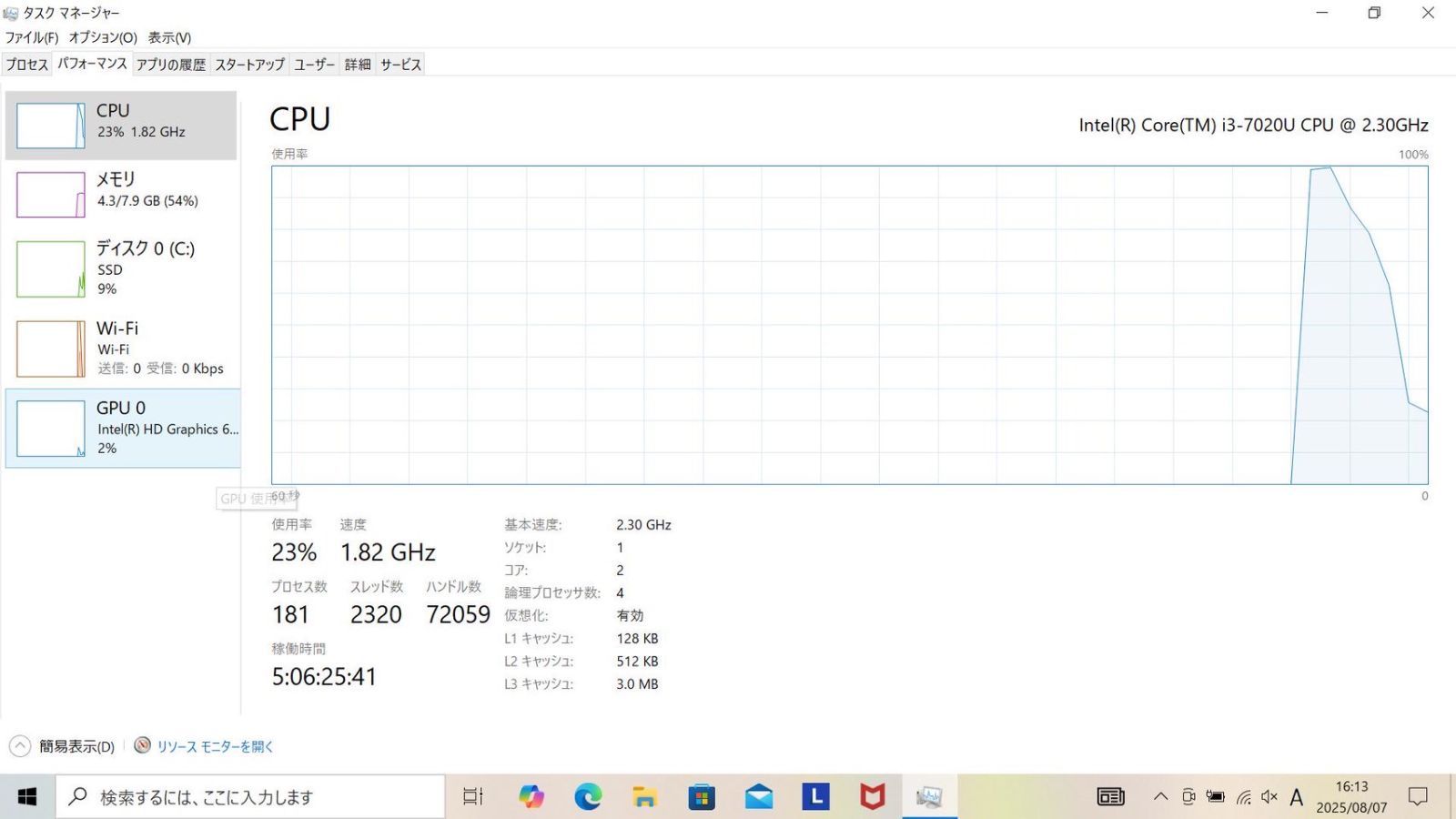
Task: Switch to the プロセス tab
Action: coord(27,65)
